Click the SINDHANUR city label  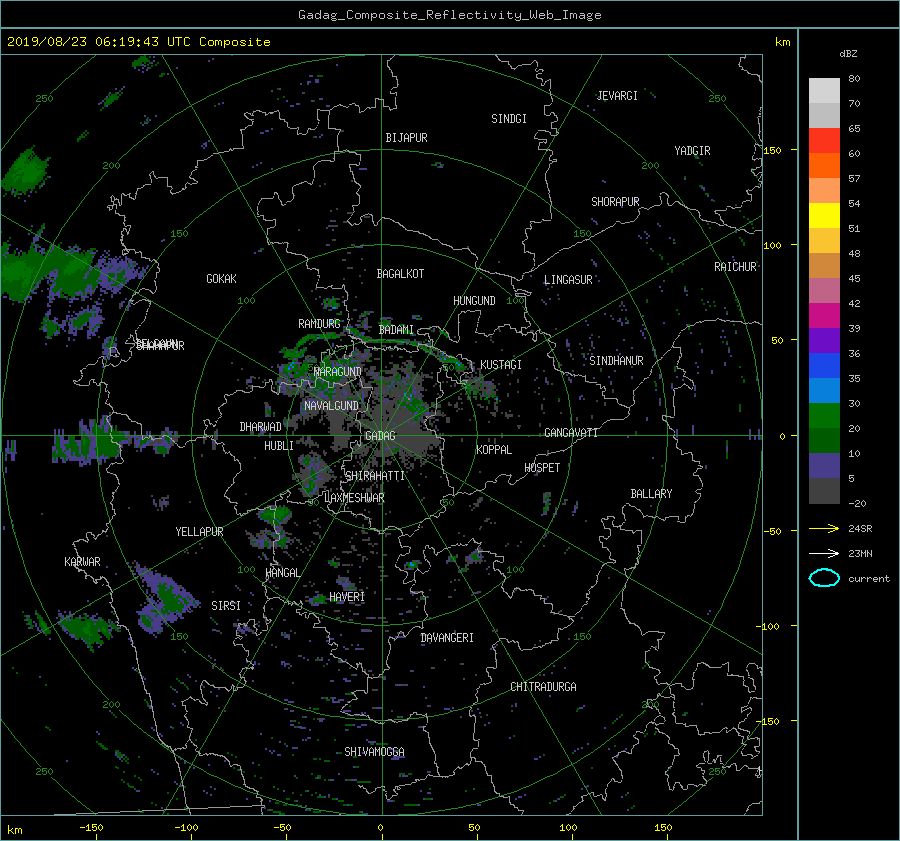tap(616, 361)
